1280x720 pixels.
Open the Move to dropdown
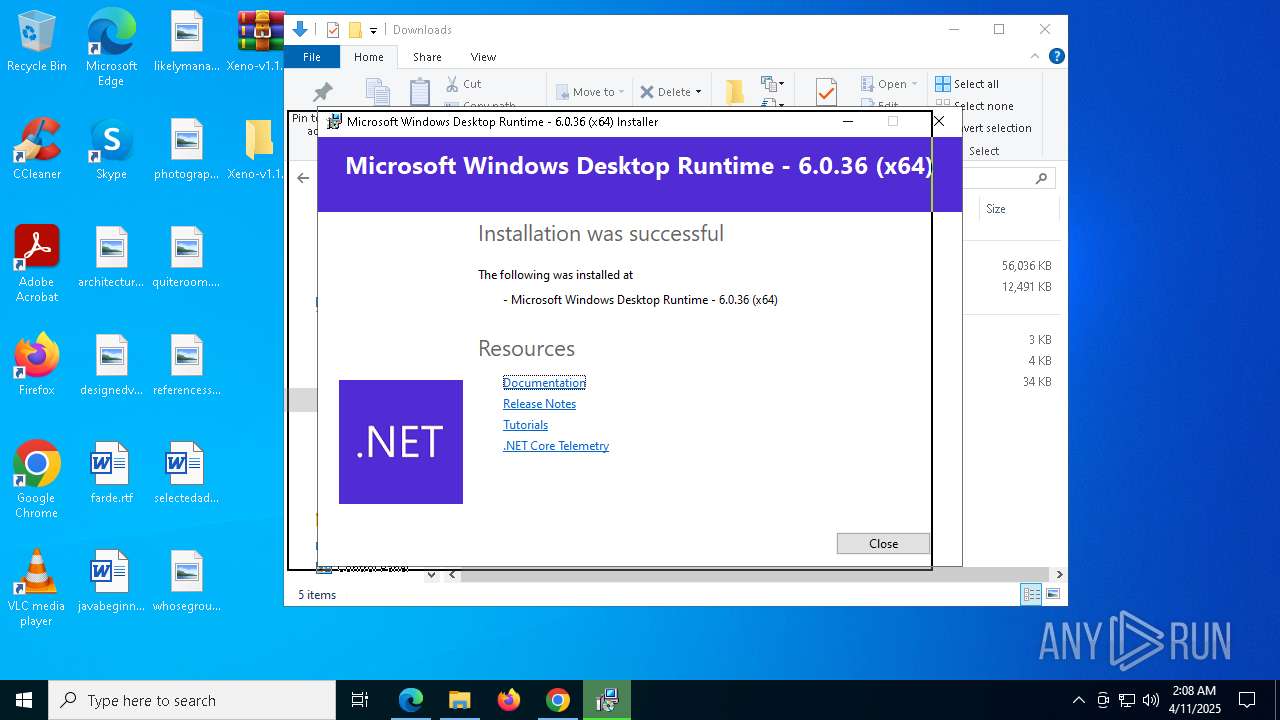[590, 92]
